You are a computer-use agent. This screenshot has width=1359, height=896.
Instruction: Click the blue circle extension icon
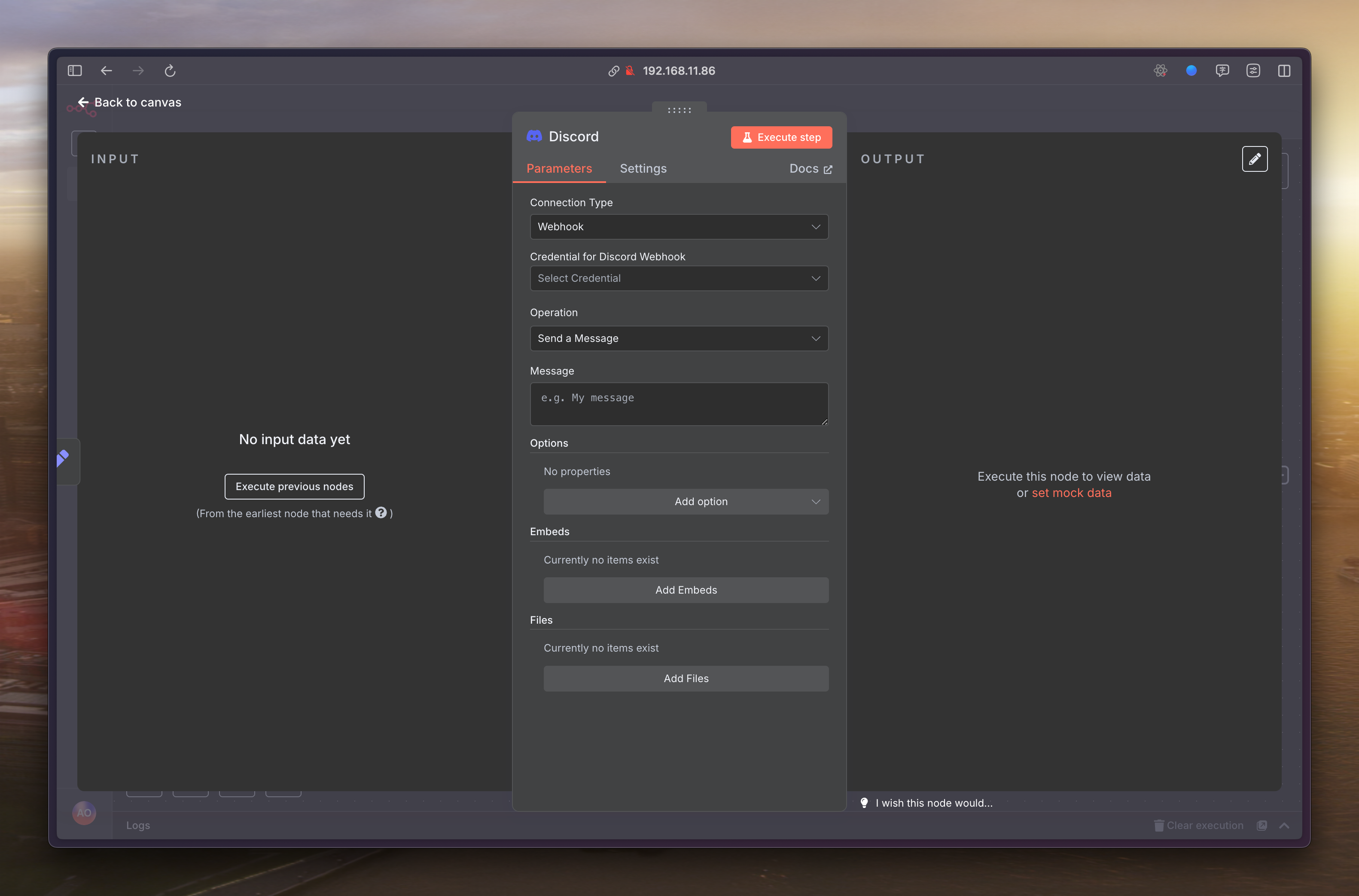click(x=1191, y=71)
